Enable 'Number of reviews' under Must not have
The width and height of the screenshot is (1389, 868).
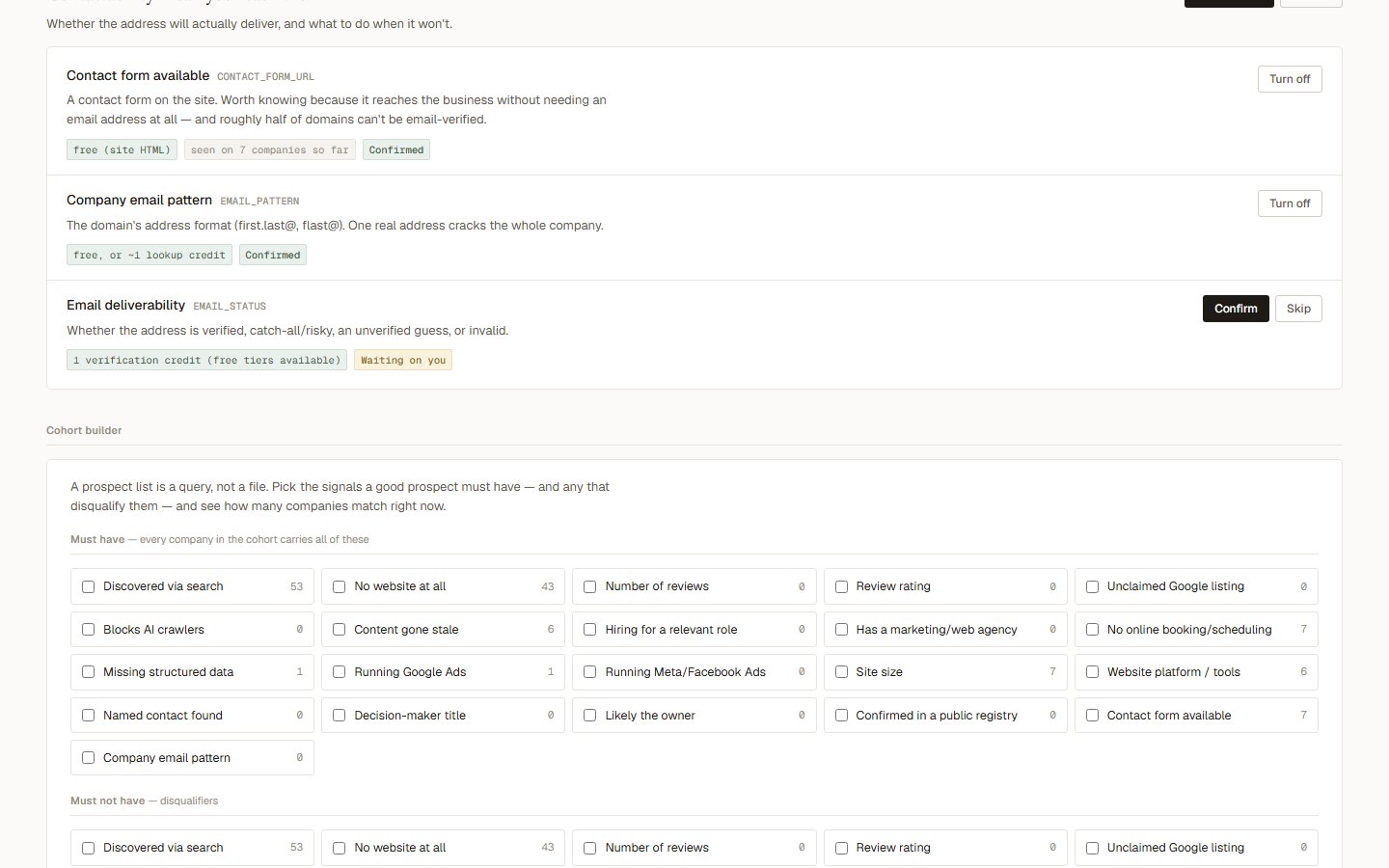(x=590, y=848)
